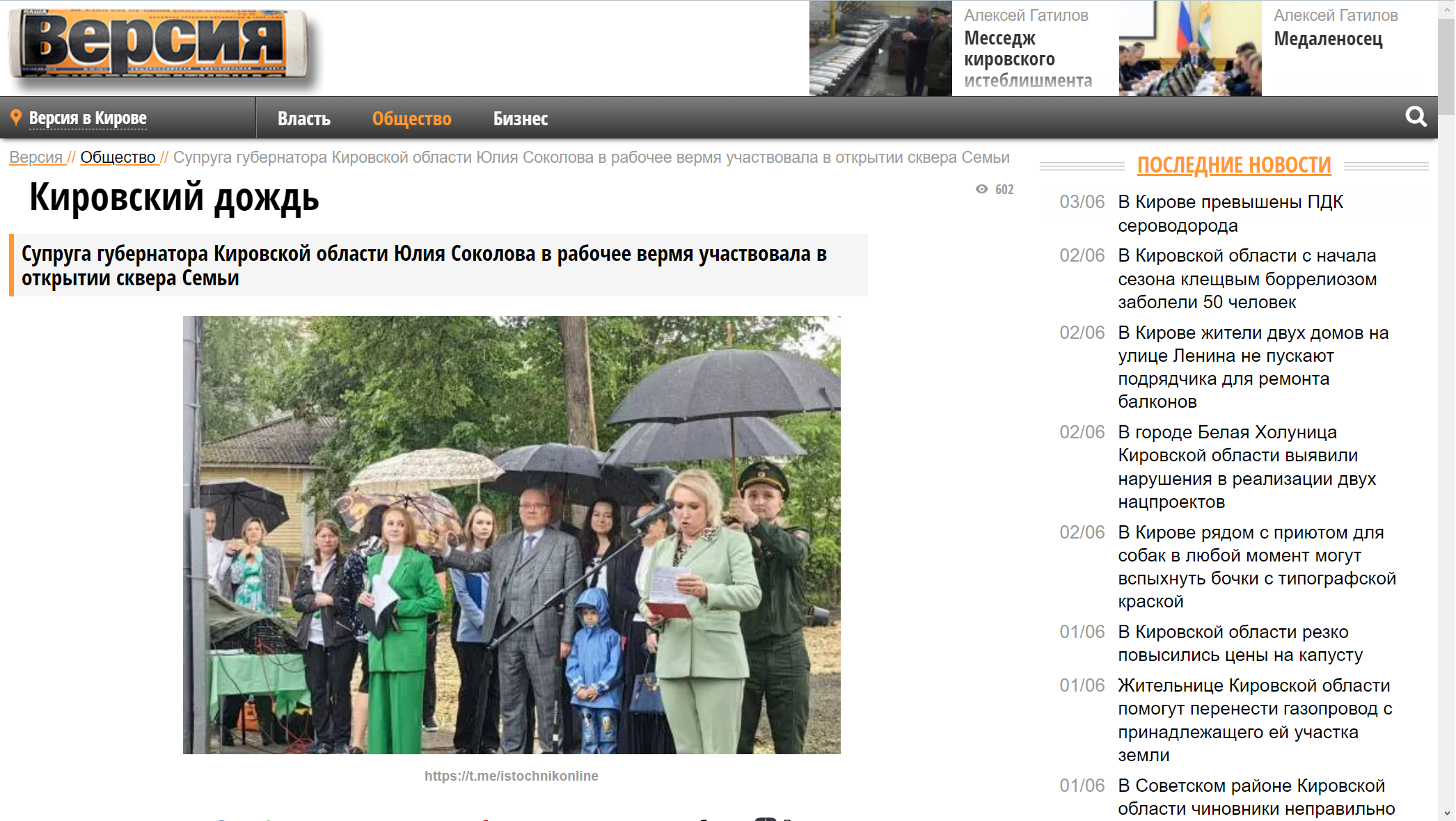The height and width of the screenshot is (821, 1456).
Task: Click the Общество breadcrumb link
Action: pyautogui.click(x=118, y=158)
